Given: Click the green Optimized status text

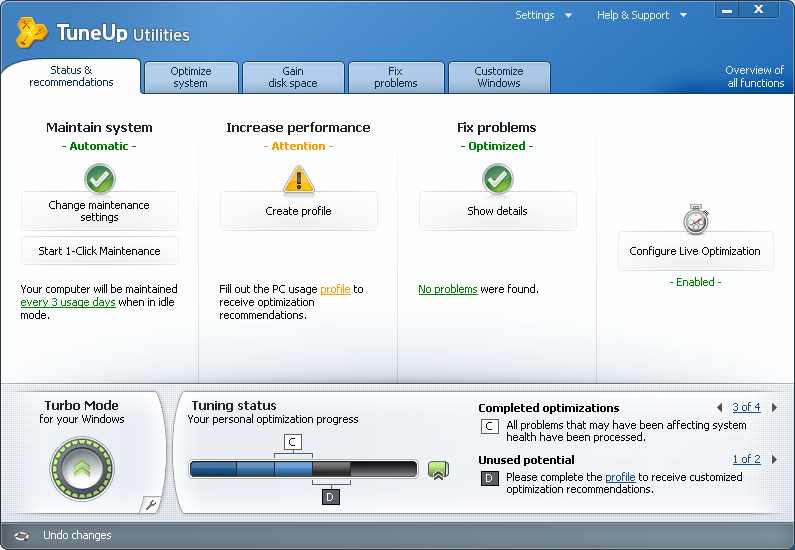Looking at the screenshot, I should (x=497, y=146).
